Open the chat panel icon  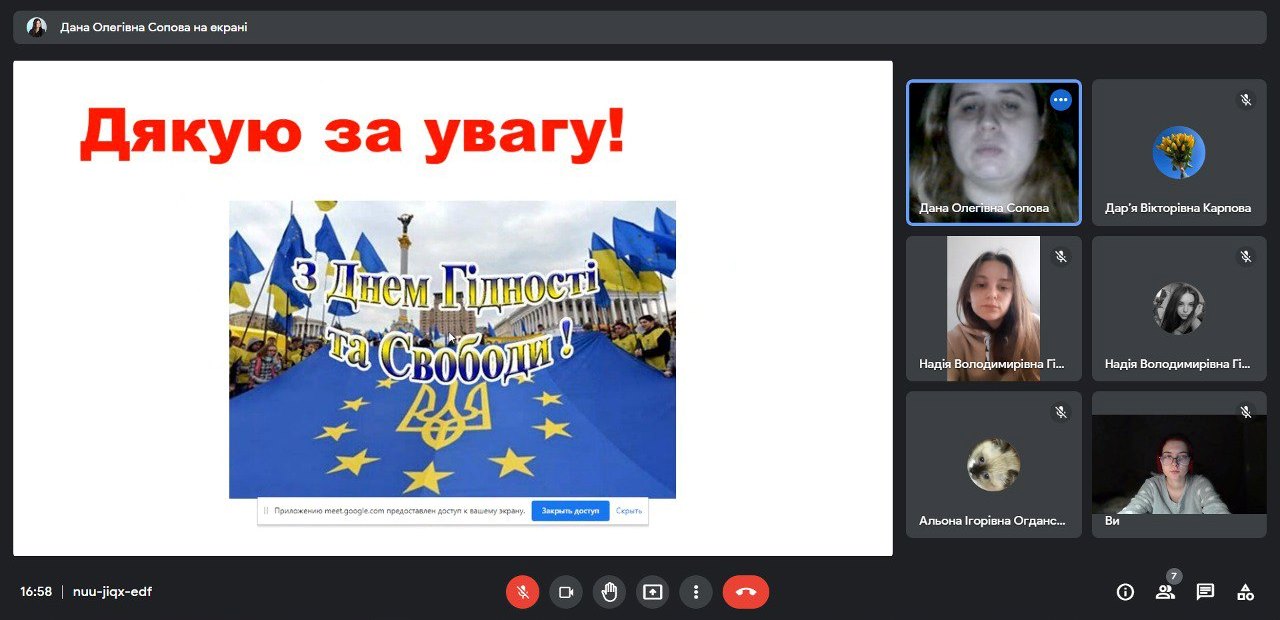[x=1205, y=592]
